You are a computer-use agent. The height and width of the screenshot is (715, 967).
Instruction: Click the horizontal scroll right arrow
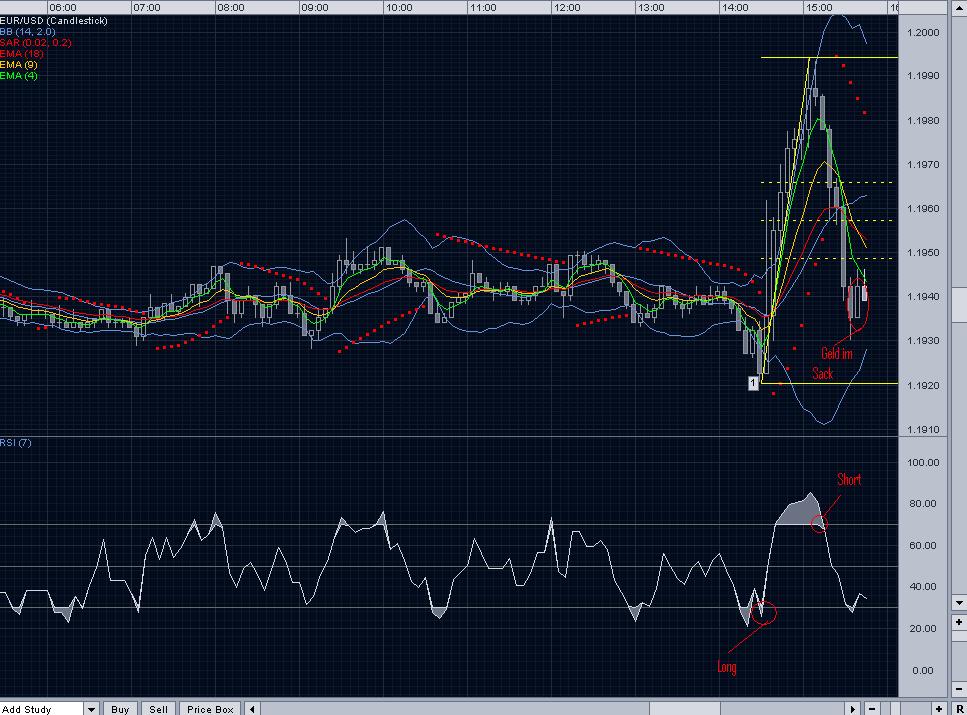(853, 708)
